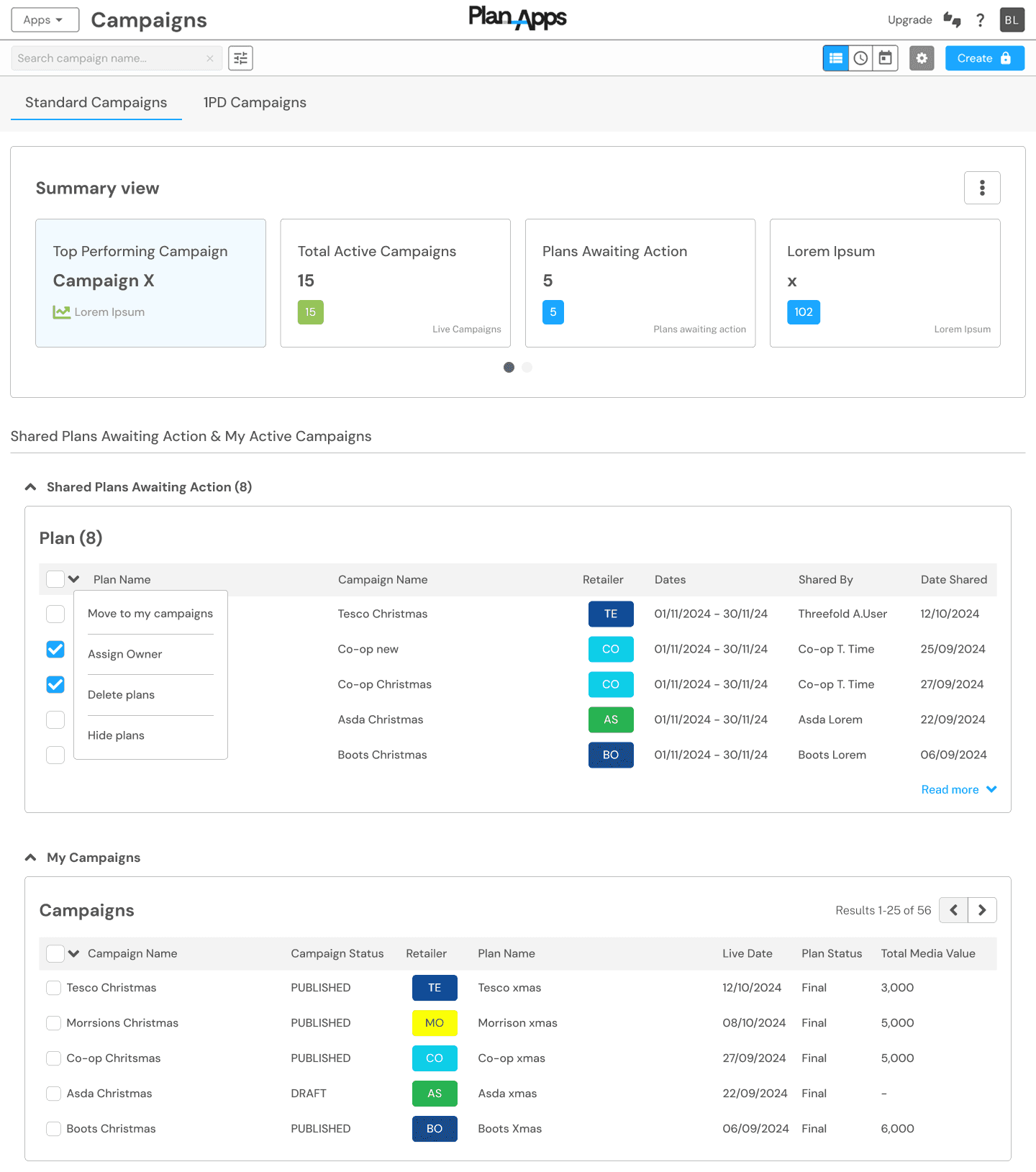Open the Lorem Ipsum summary card
Viewport: 1036px width, 1172px height.
click(885, 283)
